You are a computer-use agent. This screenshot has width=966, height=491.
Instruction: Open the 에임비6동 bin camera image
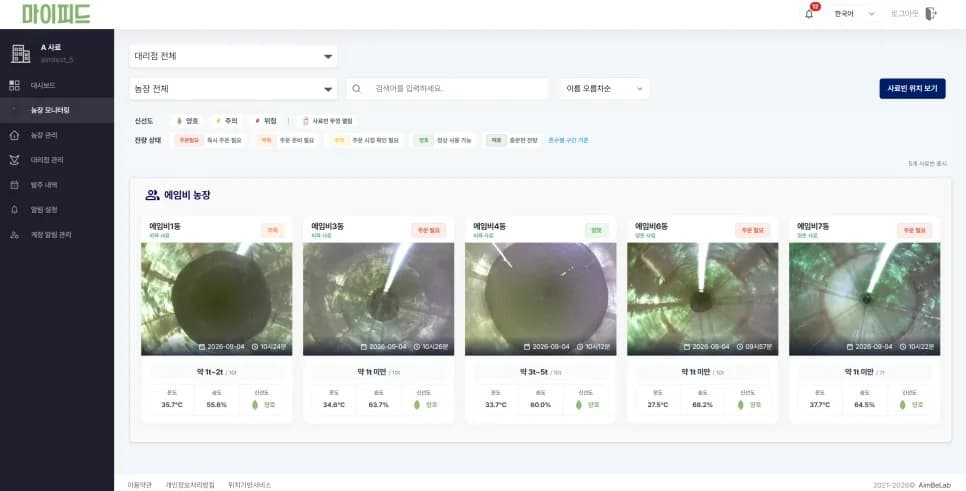click(702, 299)
